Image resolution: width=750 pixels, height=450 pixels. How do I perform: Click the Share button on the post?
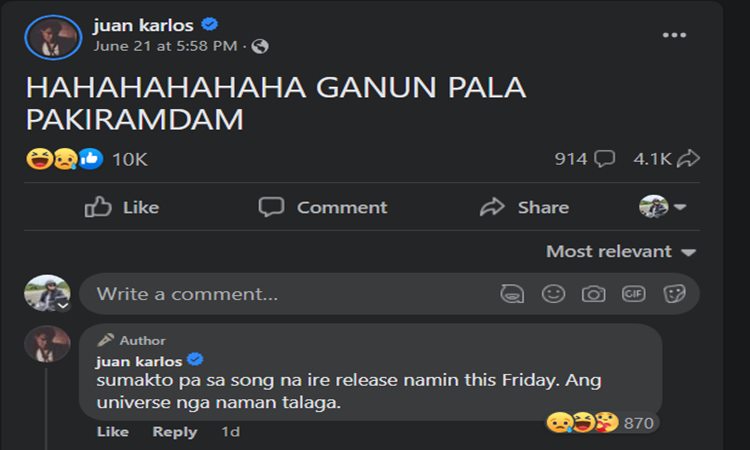pos(524,207)
